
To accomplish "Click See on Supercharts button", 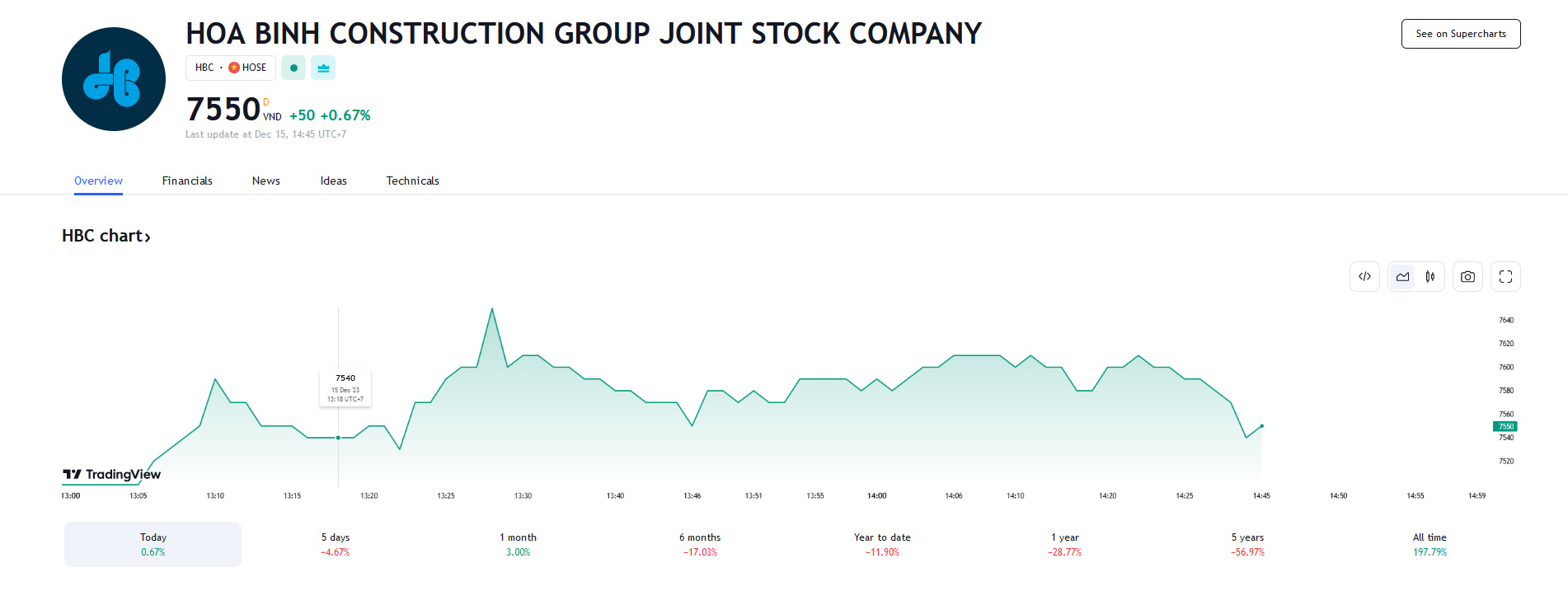I will [1460, 34].
